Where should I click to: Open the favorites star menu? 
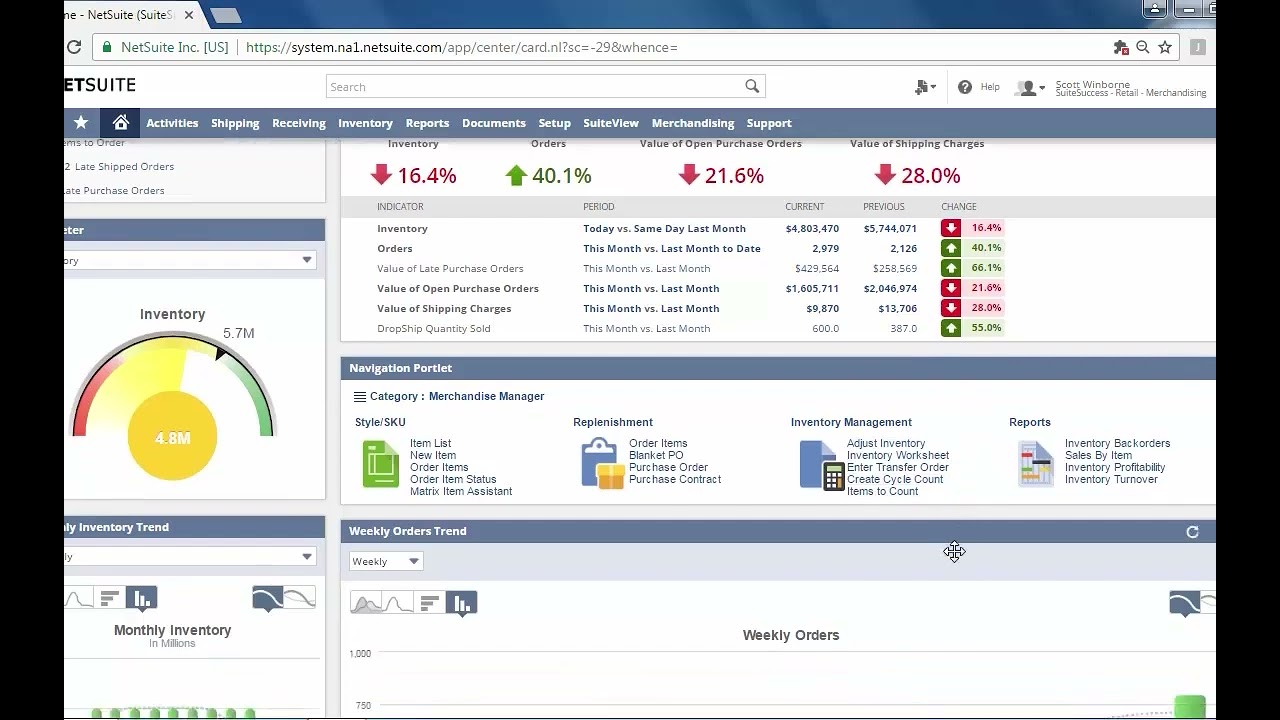81,122
